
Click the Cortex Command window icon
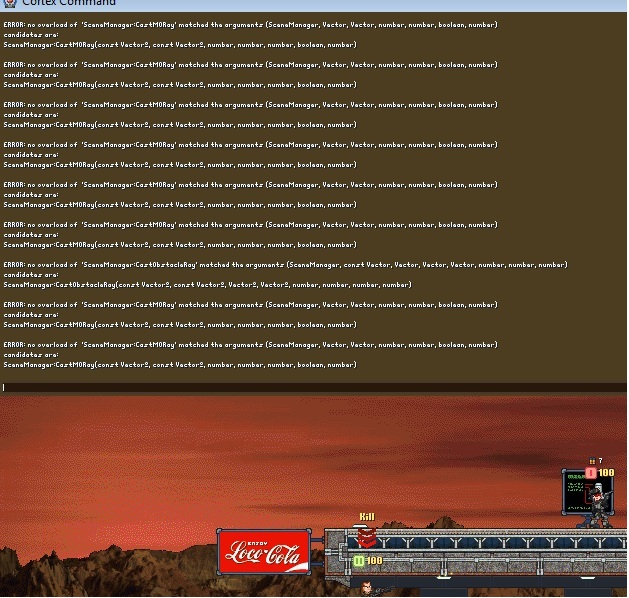pyautogui.click(x=9, y=4)
